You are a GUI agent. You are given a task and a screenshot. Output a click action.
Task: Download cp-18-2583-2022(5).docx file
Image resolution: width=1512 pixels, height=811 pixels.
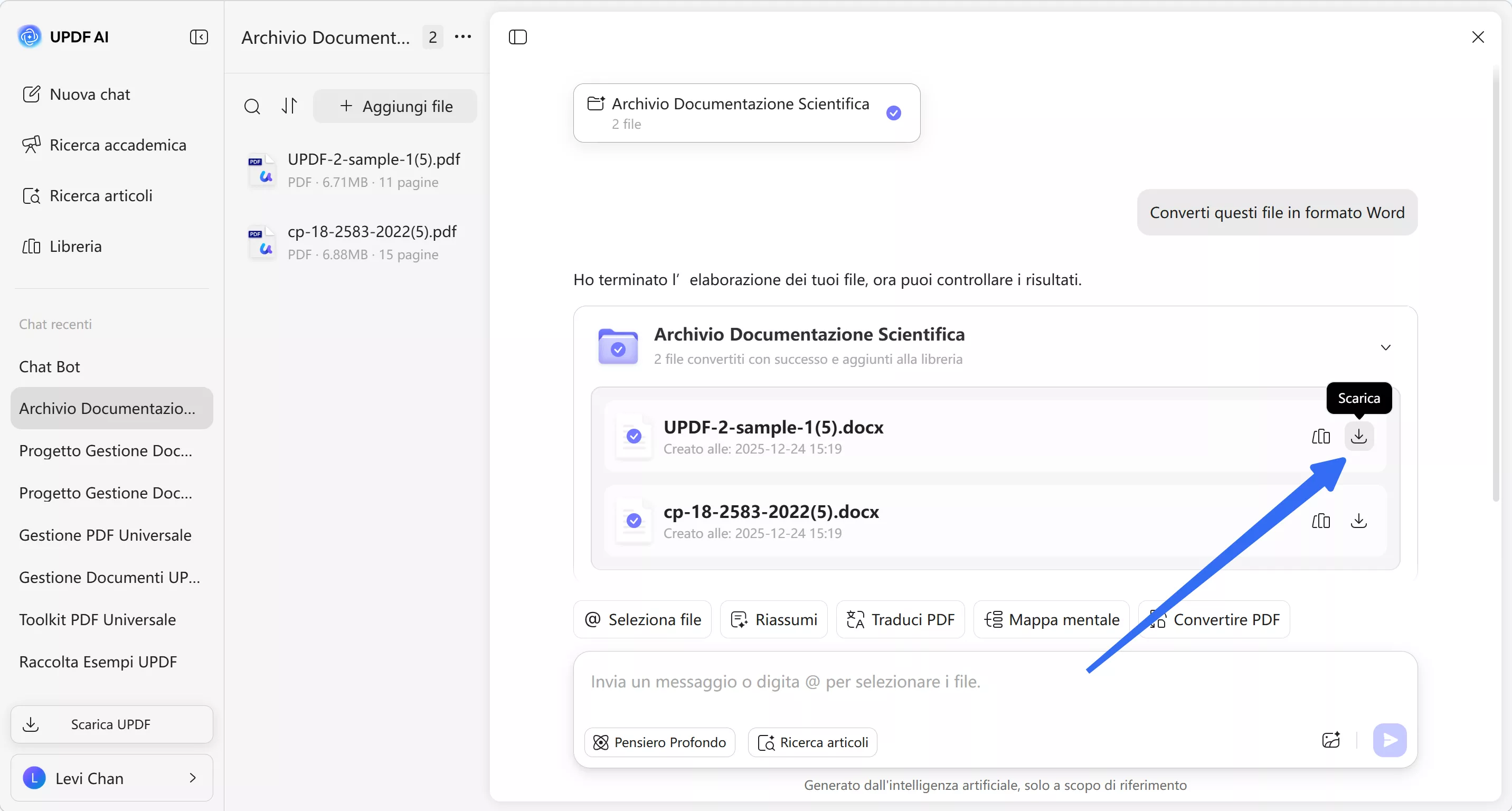pyautogui.click(x=1358, y=521)
